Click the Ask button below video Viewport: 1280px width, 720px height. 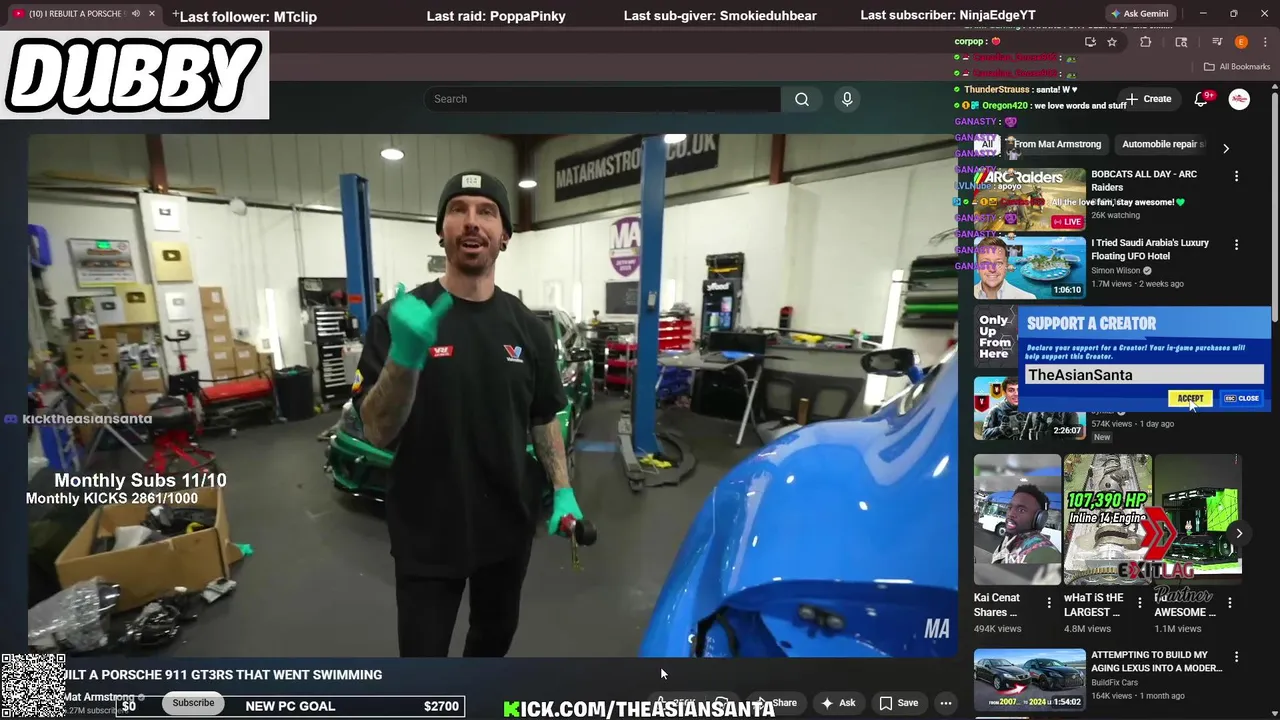838,703
